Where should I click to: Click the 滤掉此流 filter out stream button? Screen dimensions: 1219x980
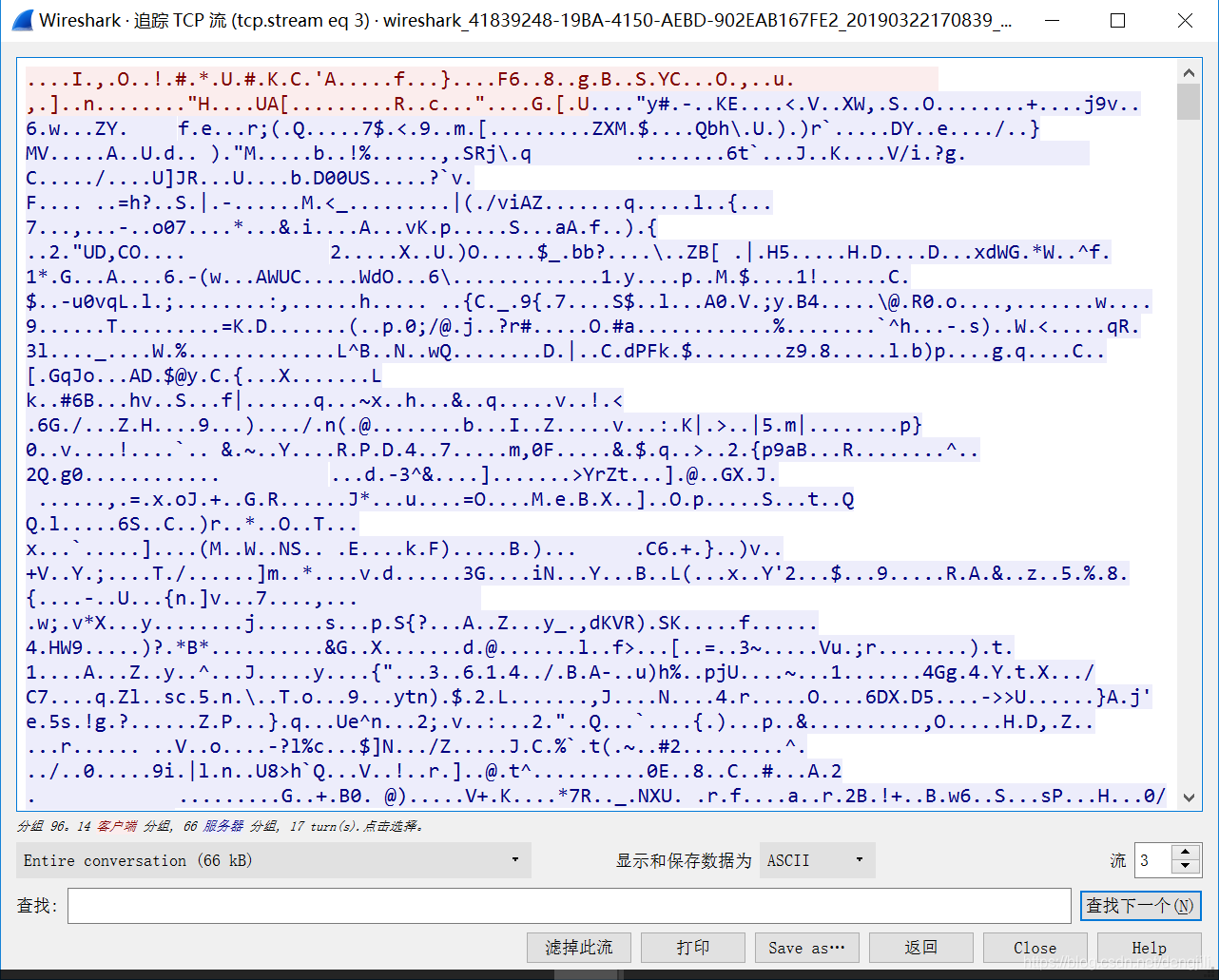(579, 948)
